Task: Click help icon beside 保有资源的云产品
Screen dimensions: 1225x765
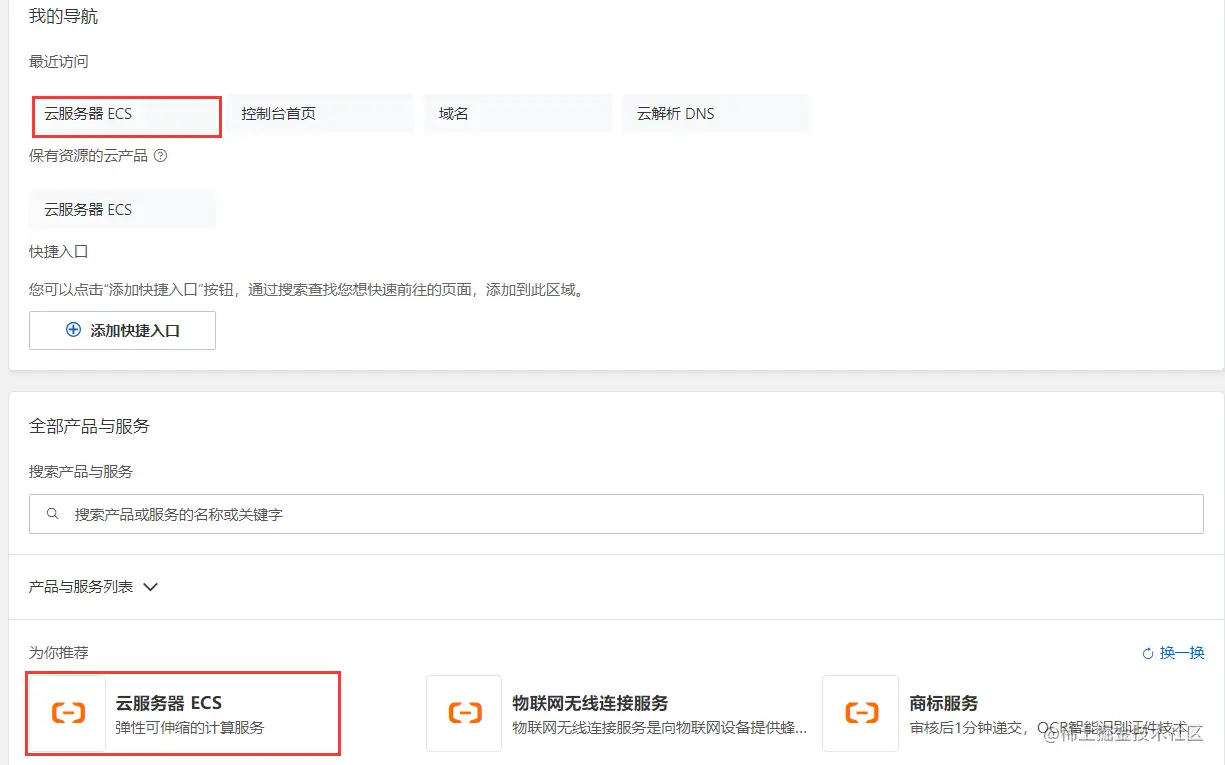Action: tap(160, 156)
